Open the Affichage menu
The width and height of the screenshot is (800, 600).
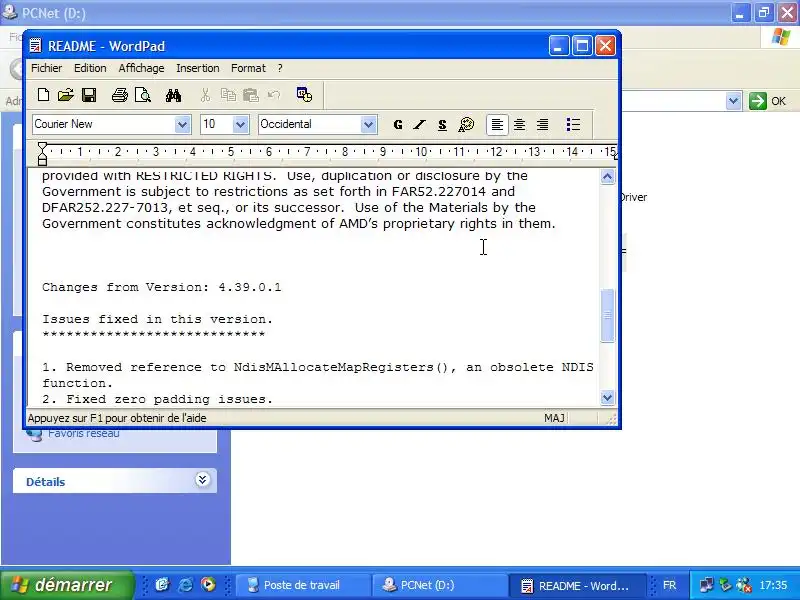pyautogui.click(x=141, y=68)
